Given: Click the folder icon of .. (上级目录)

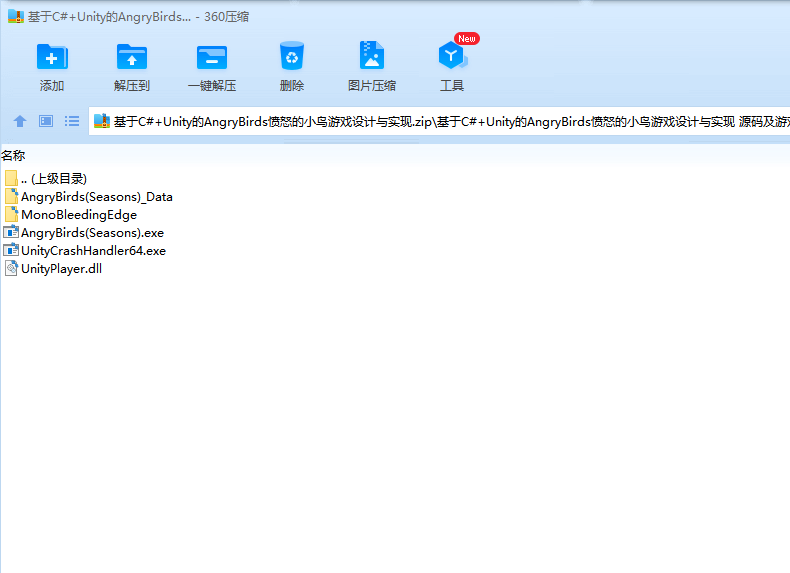Looking at the screenshot, I should pos(11,178).
